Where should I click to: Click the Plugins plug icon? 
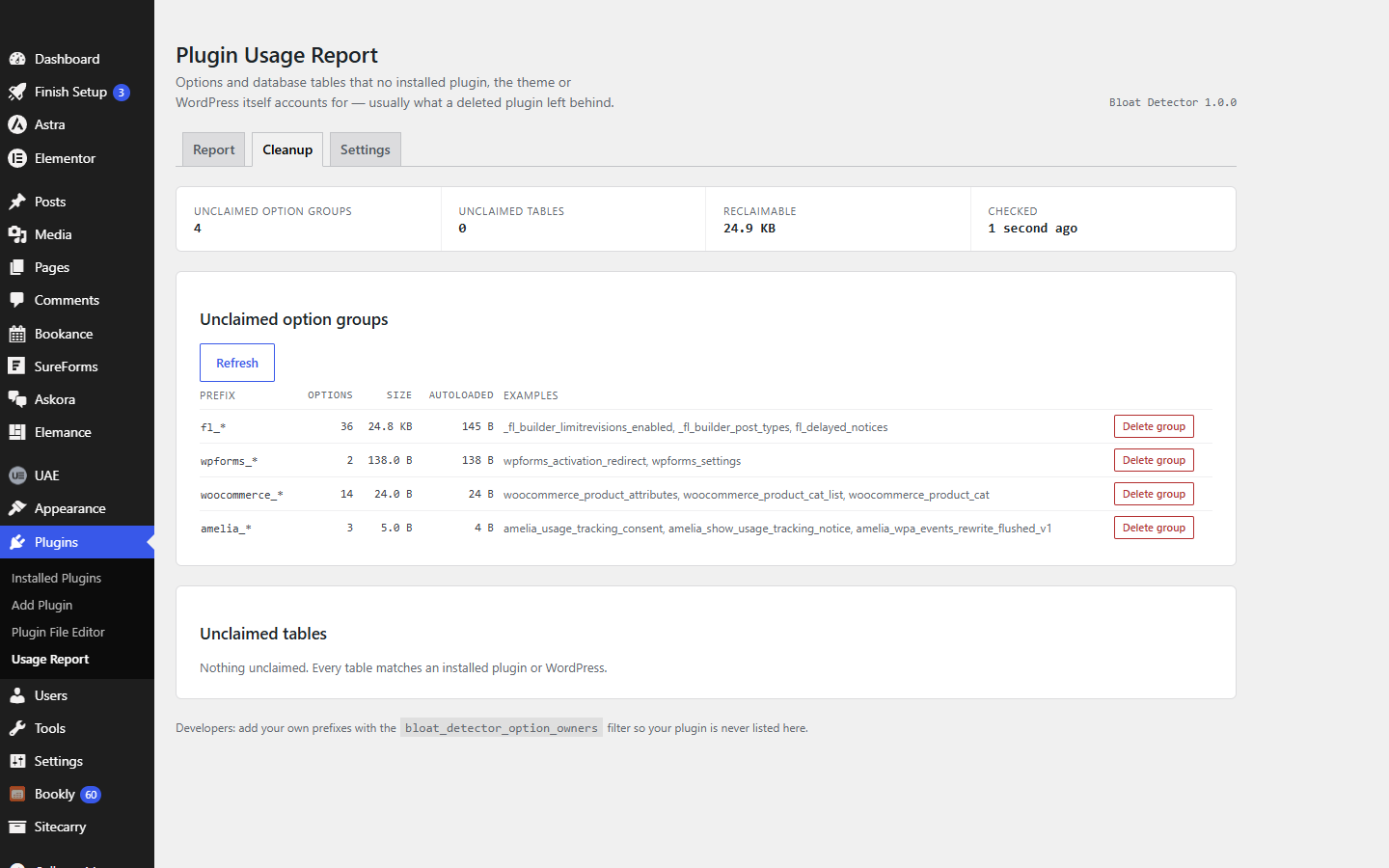pyautogui.click(x=17, y=542)
